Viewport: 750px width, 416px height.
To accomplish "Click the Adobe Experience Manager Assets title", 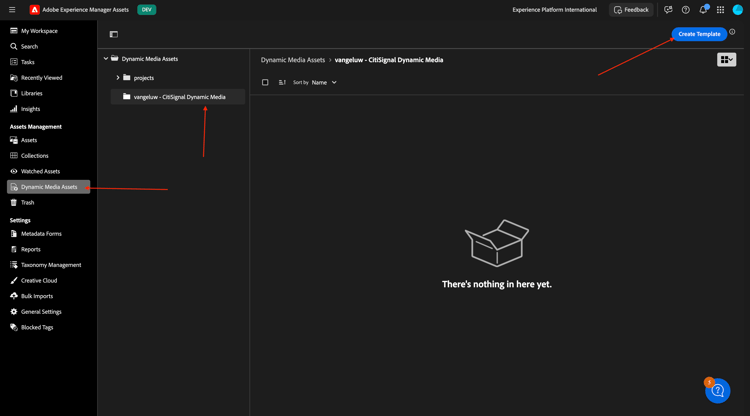I will [x=85, y=10].
